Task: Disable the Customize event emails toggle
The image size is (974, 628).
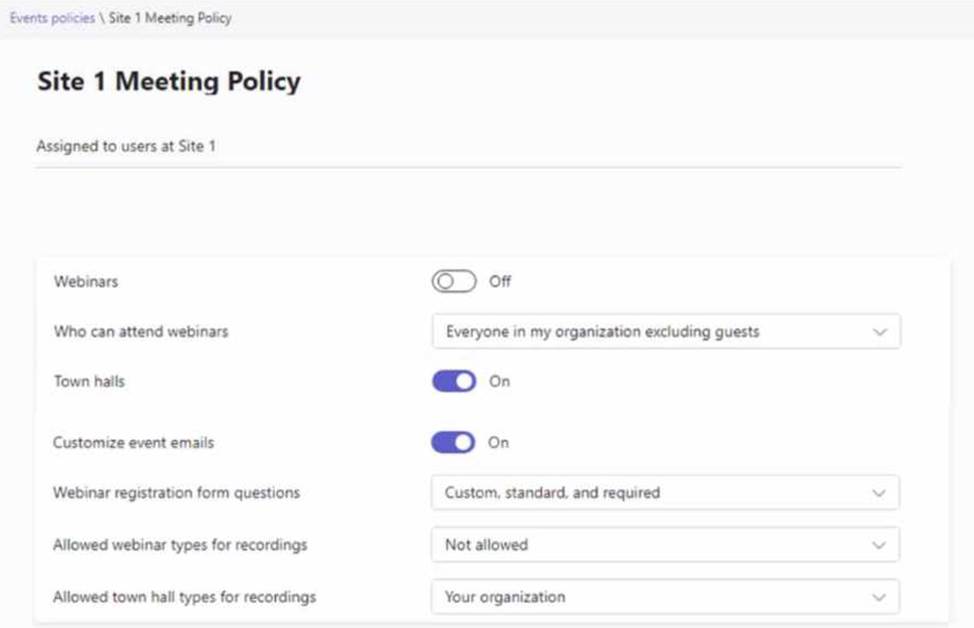Action: pos(454,442)
